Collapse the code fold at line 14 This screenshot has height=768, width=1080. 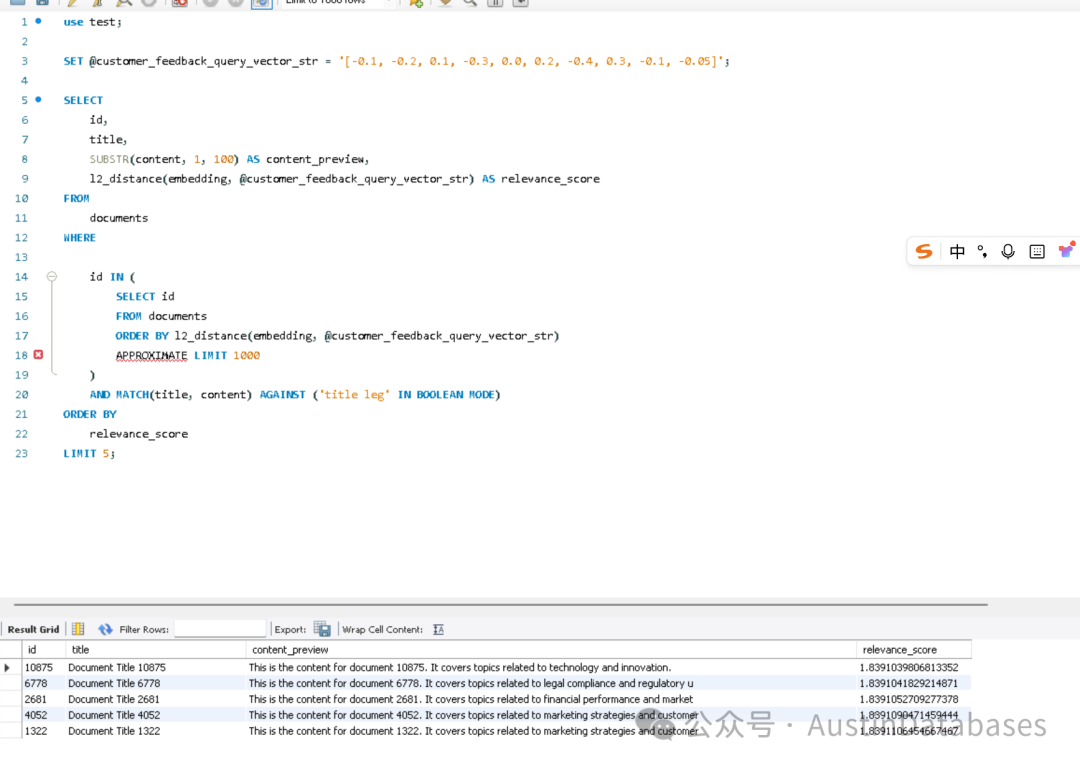[52, 277]
